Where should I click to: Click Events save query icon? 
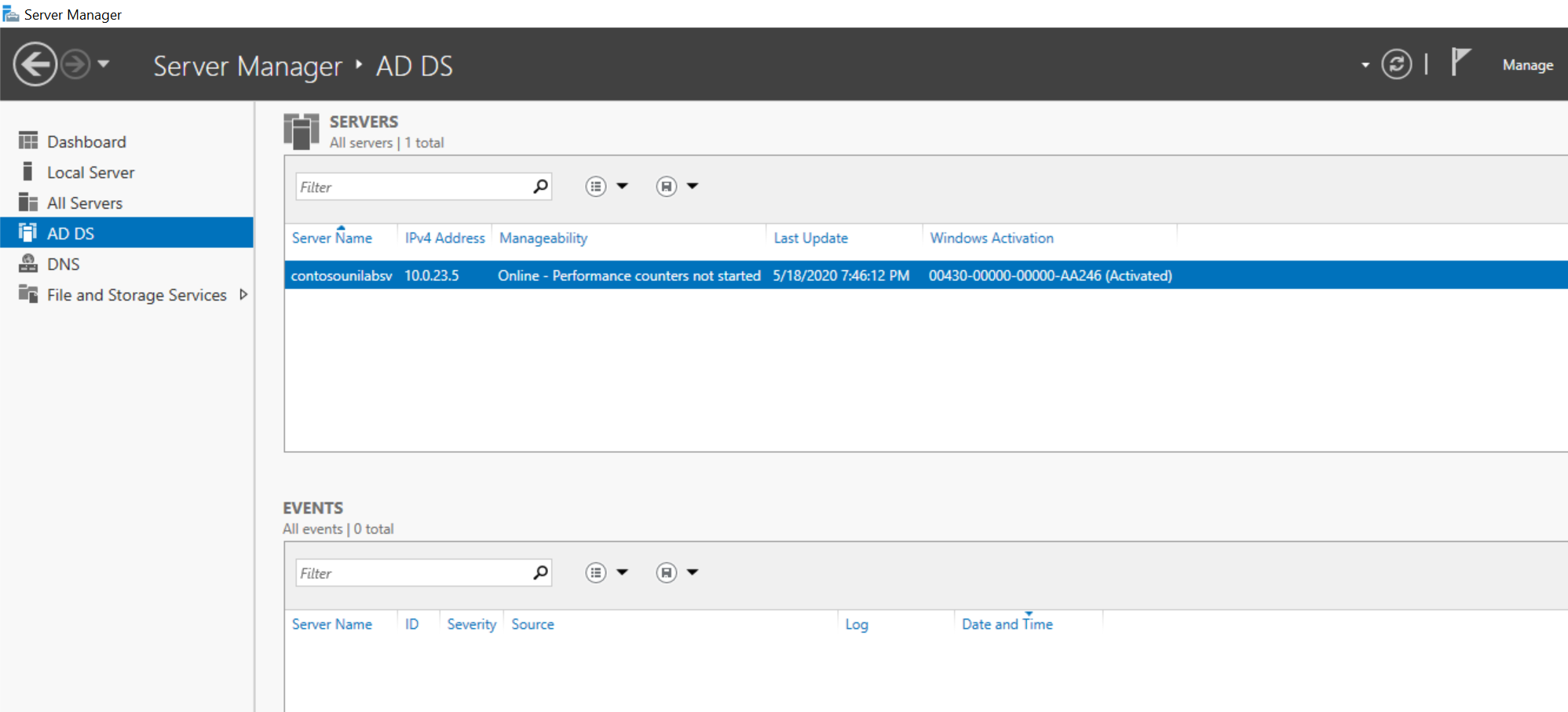coord(667,572)
